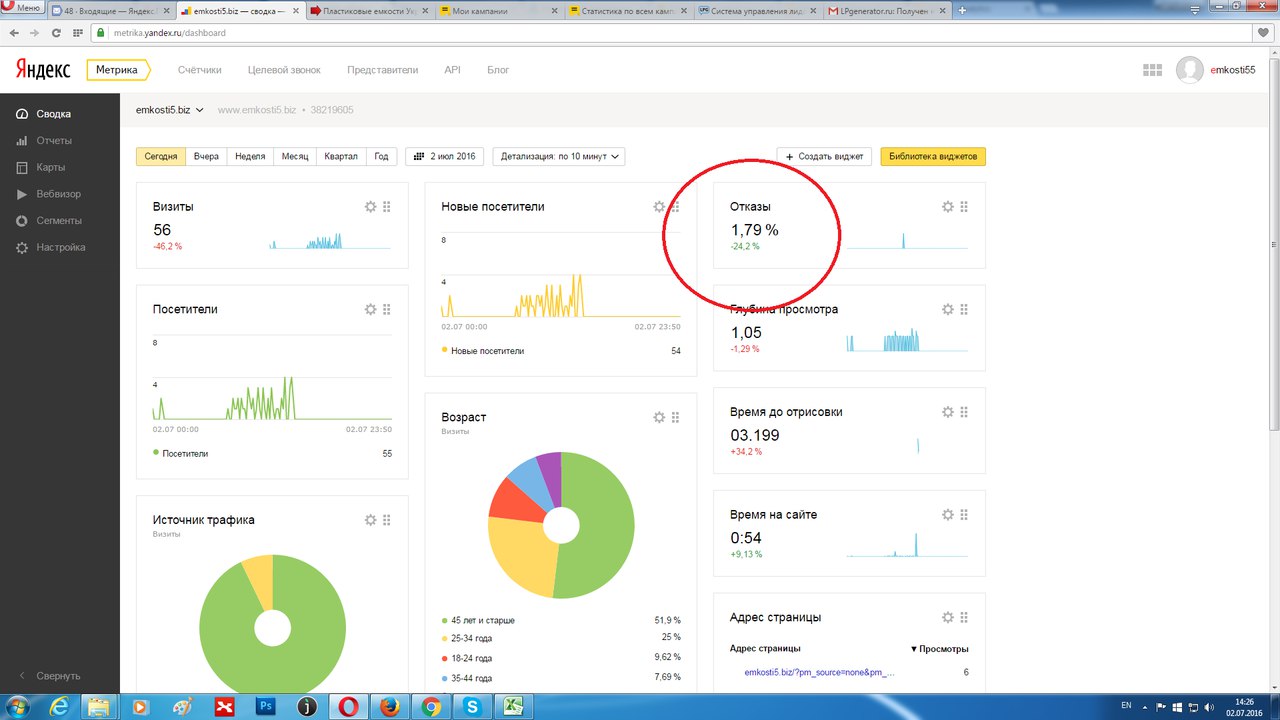Switch to Пластиковые емкости browser tab
The width and height of the screenshot is (1280, 720).
pyautogui.click(x=368, y=10)
